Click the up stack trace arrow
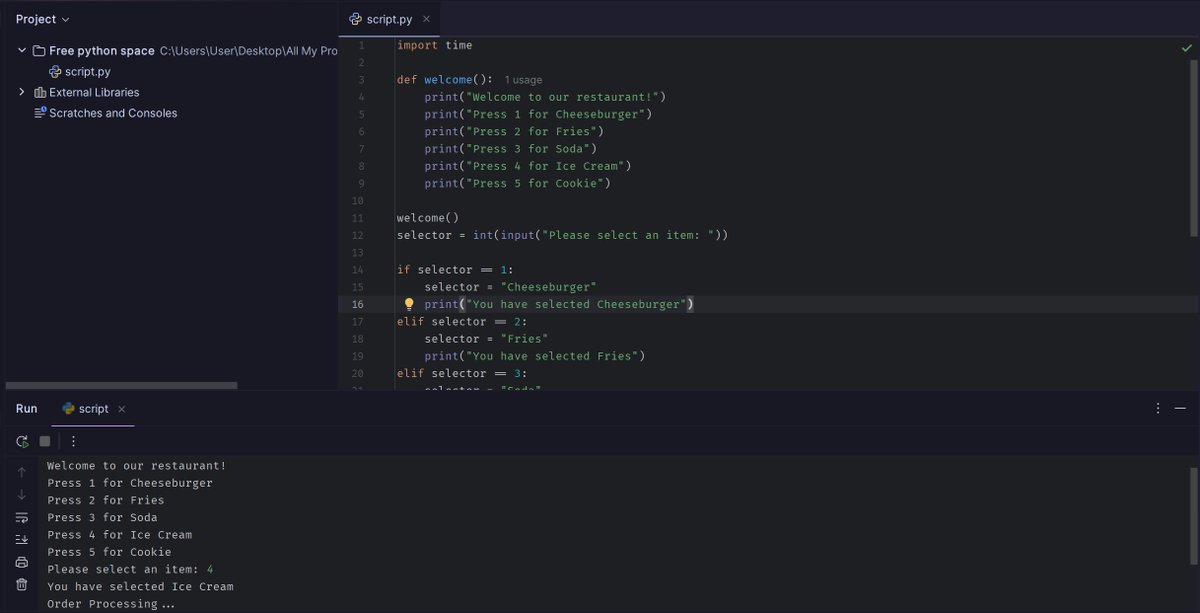 (x=22, y=472)
